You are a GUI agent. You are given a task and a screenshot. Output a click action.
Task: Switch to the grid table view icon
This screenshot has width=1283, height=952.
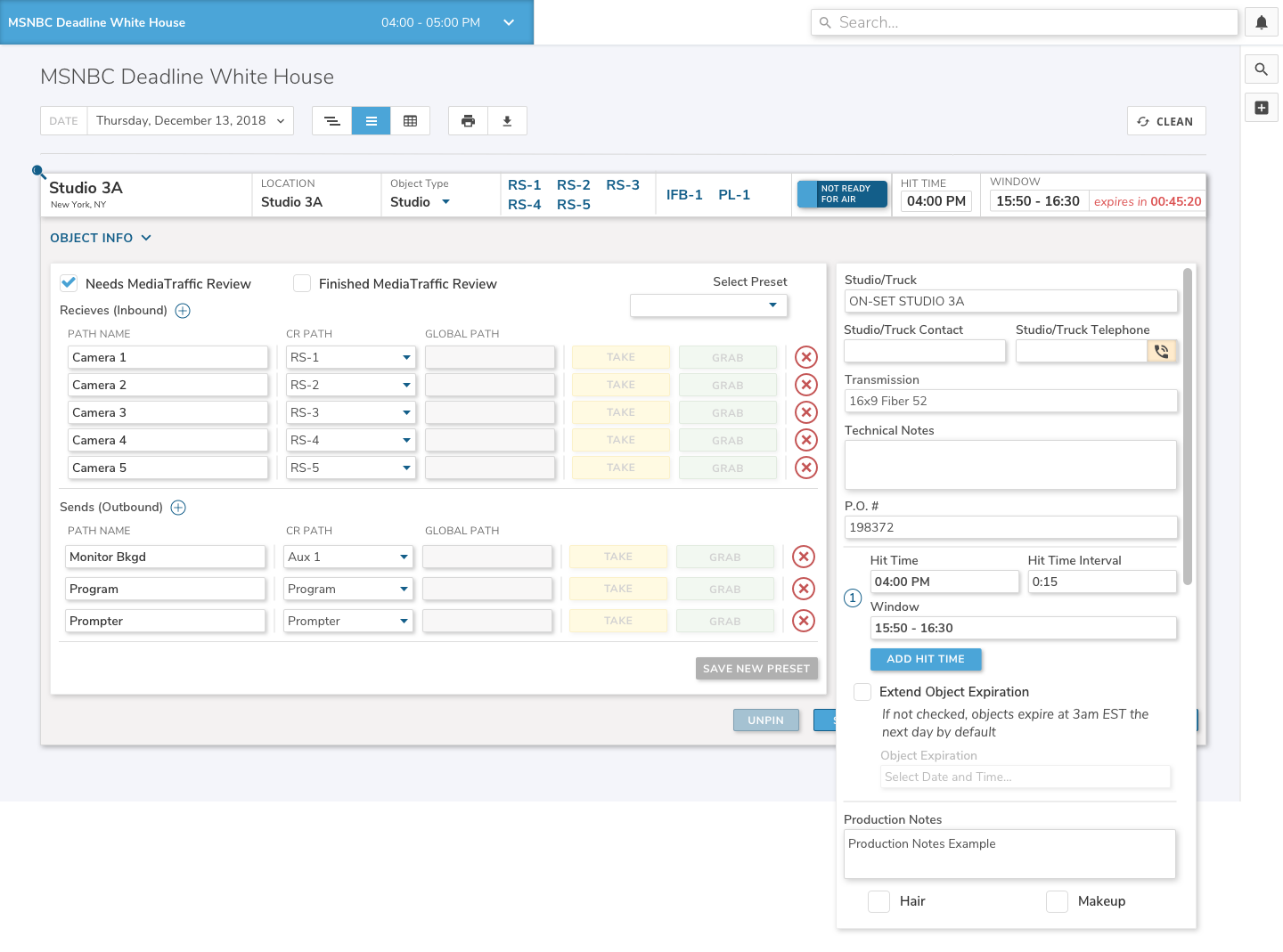pos(410,121)
